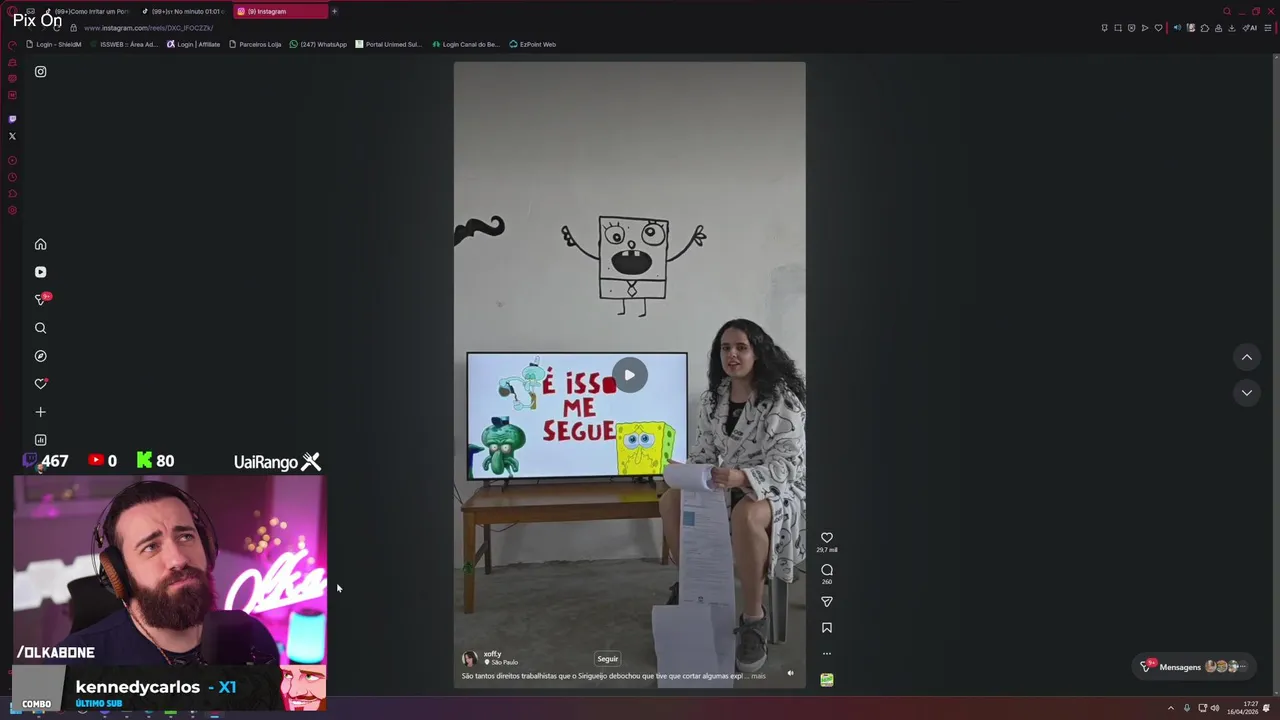The image size is (1280, 720).
Task: Click the browser tab audio speaker icon
Action: tap(1177, 28)
